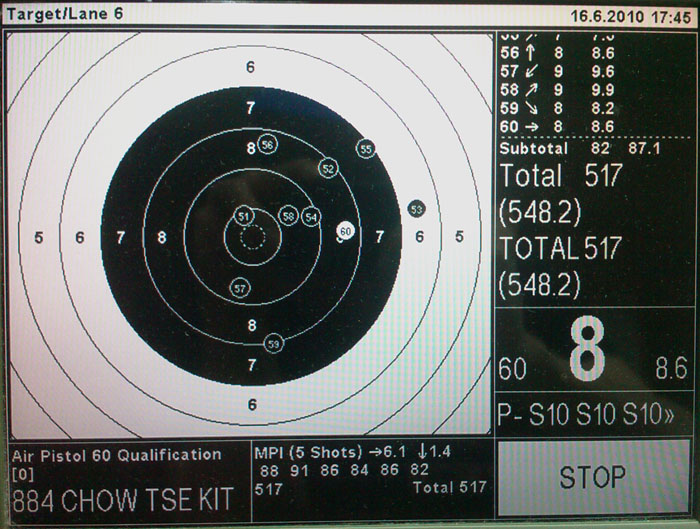This screenshot has height=529, width=700.
Task: Click ring number 5 at left edge
Action: tap(39, 237)
